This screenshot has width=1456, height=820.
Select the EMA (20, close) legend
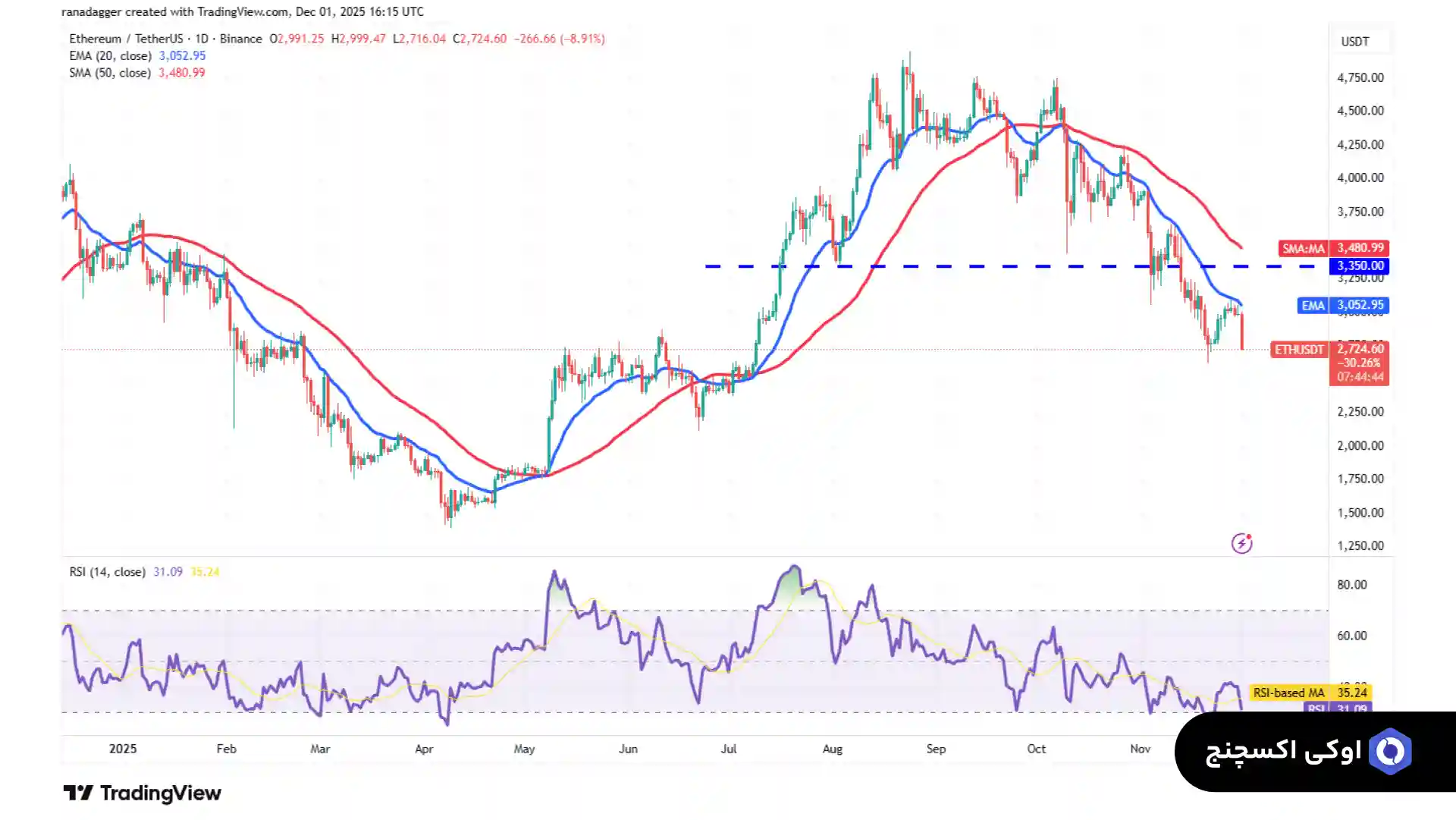110,56
